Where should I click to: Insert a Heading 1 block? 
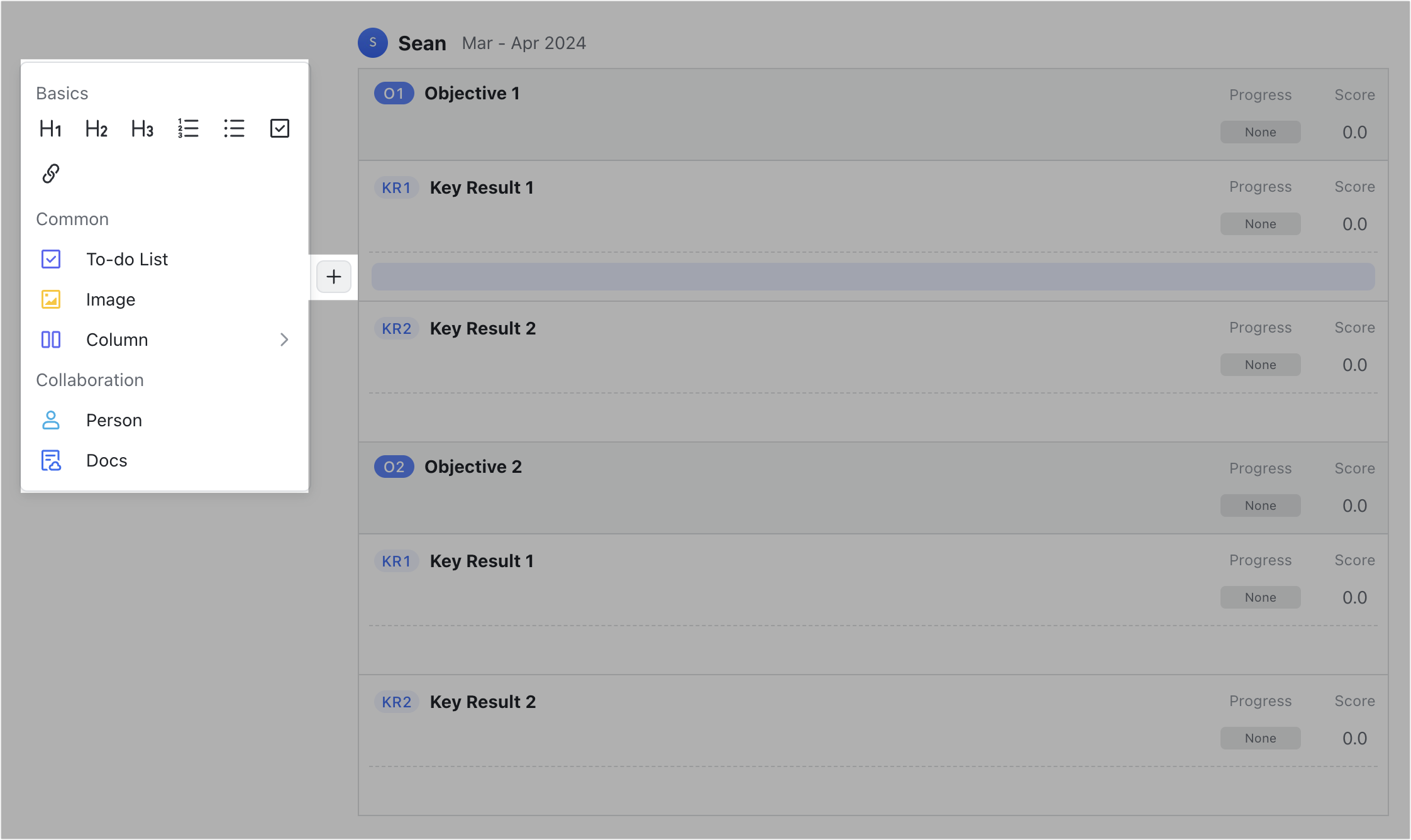pos(50,128)
